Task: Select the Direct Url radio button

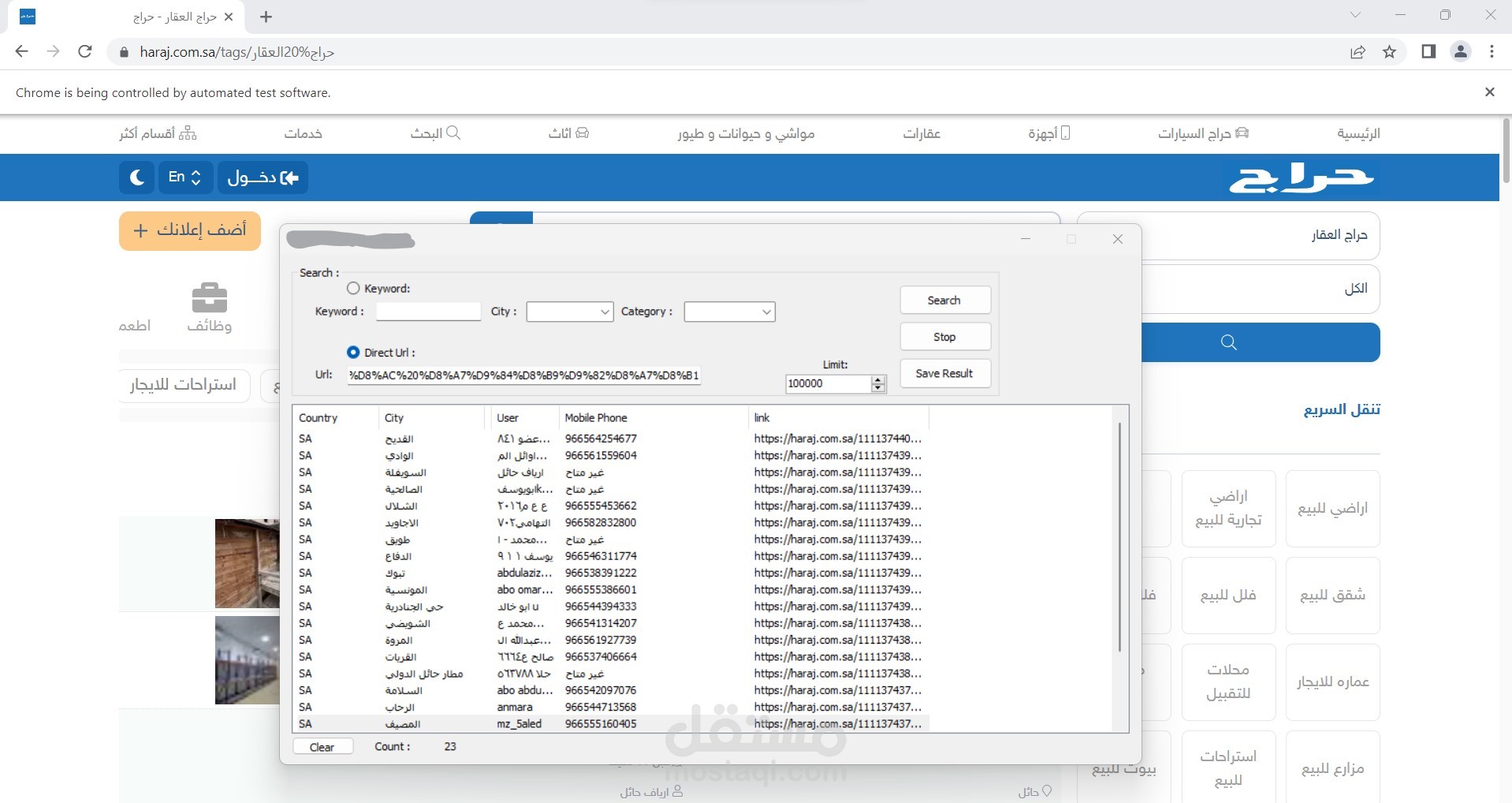Action: click(353, 353)
